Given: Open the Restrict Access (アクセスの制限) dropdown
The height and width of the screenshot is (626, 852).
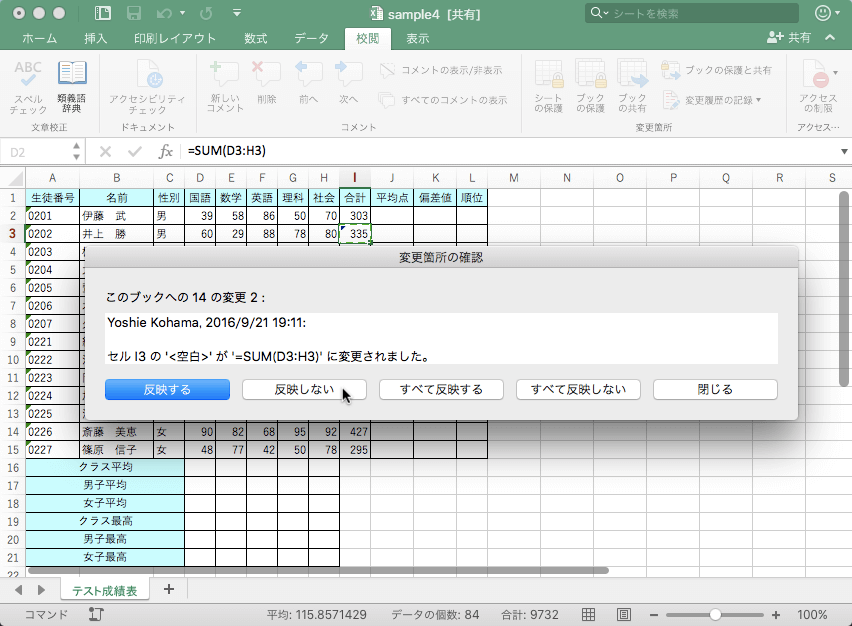Looking at the screenshot, I should [x=819, y=87].
